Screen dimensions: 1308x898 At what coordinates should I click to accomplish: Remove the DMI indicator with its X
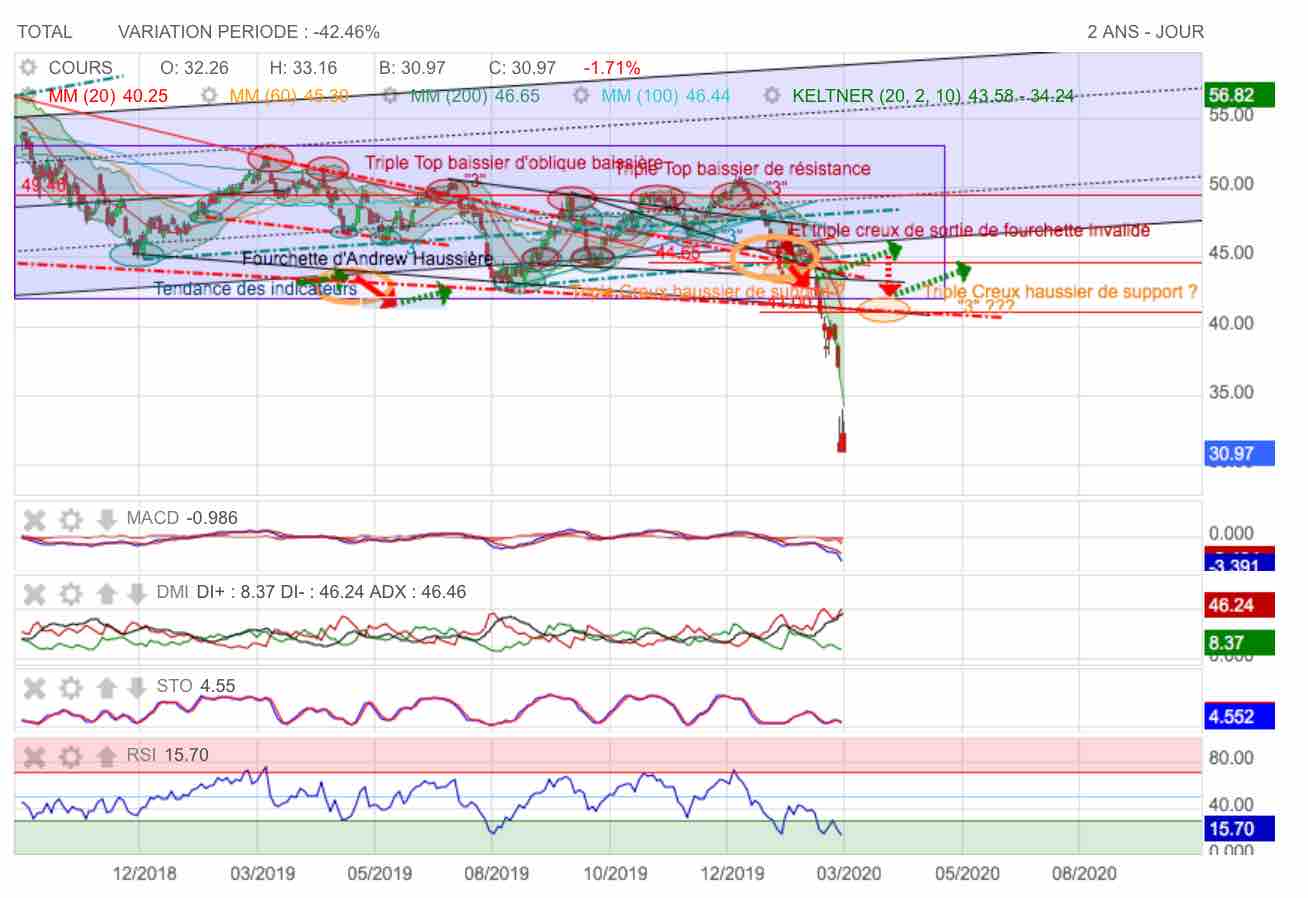(x=35, y=593)
